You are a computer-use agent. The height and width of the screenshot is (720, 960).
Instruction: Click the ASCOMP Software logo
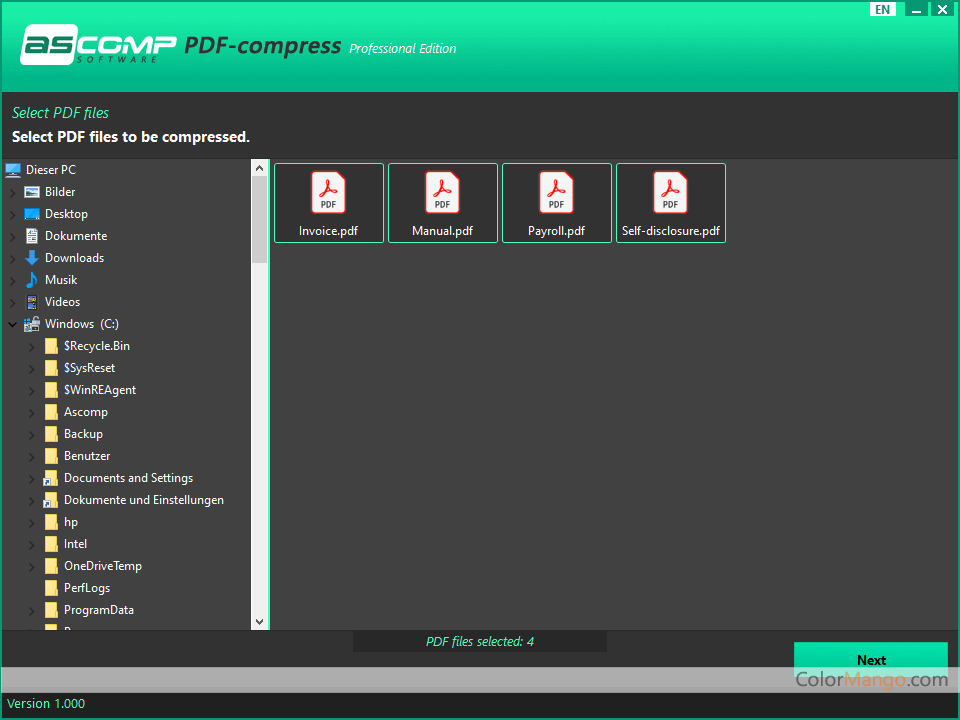tap(98, 45)
